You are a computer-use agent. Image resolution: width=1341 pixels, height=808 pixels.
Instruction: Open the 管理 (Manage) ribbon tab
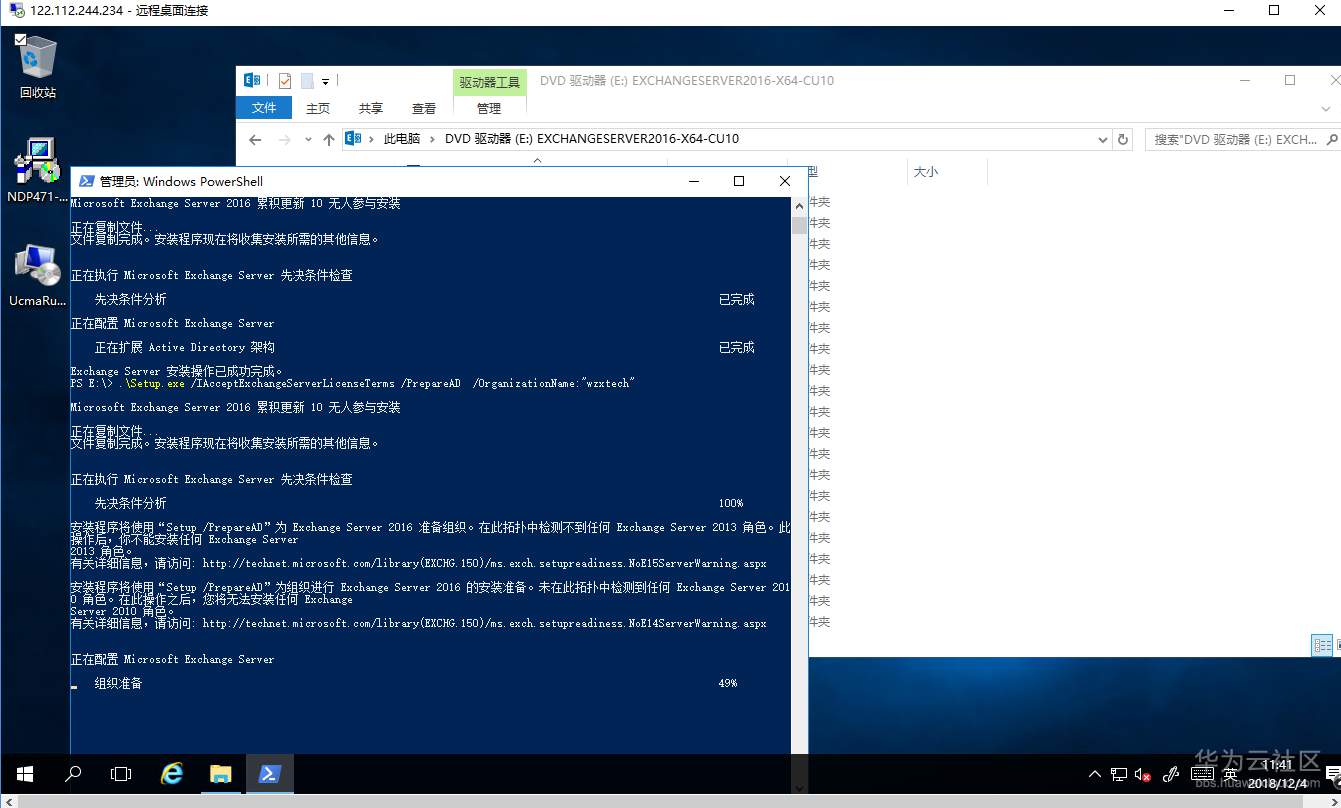tap(489, 108)
